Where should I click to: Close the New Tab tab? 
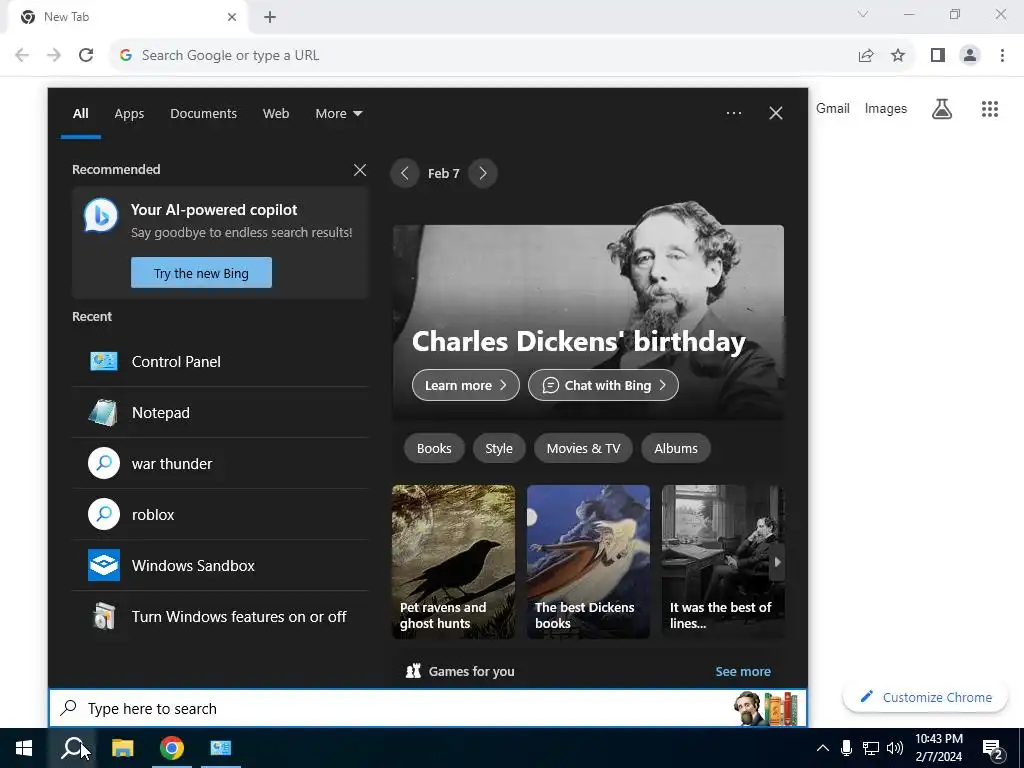pos(232,17)
